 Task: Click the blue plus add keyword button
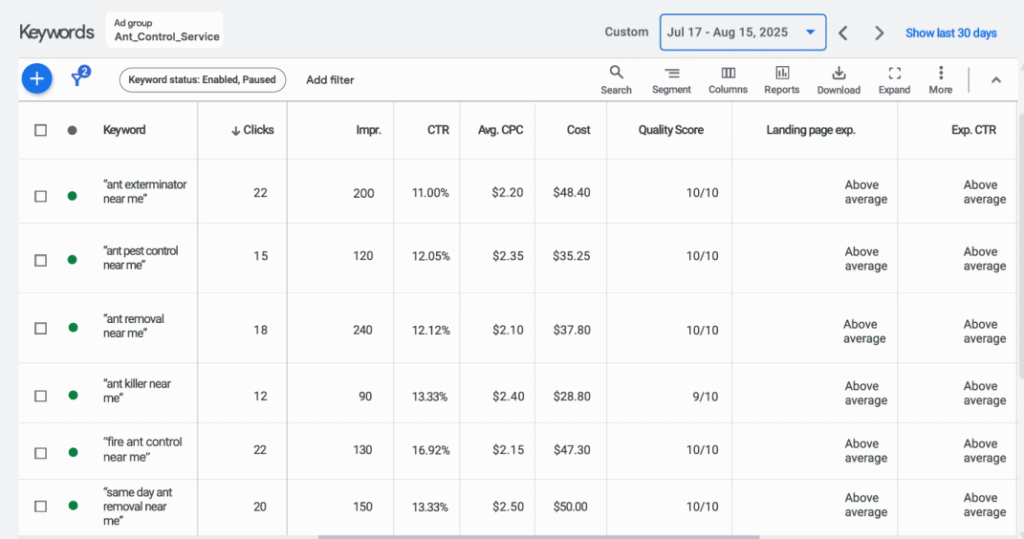[37, 79]
